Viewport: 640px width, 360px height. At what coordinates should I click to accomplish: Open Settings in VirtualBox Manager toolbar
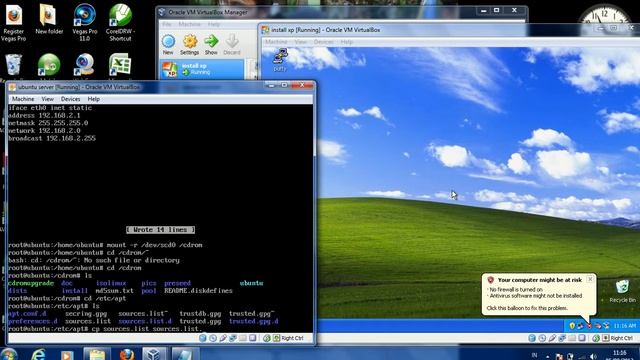pyautogui.click(x=189, y=45)
